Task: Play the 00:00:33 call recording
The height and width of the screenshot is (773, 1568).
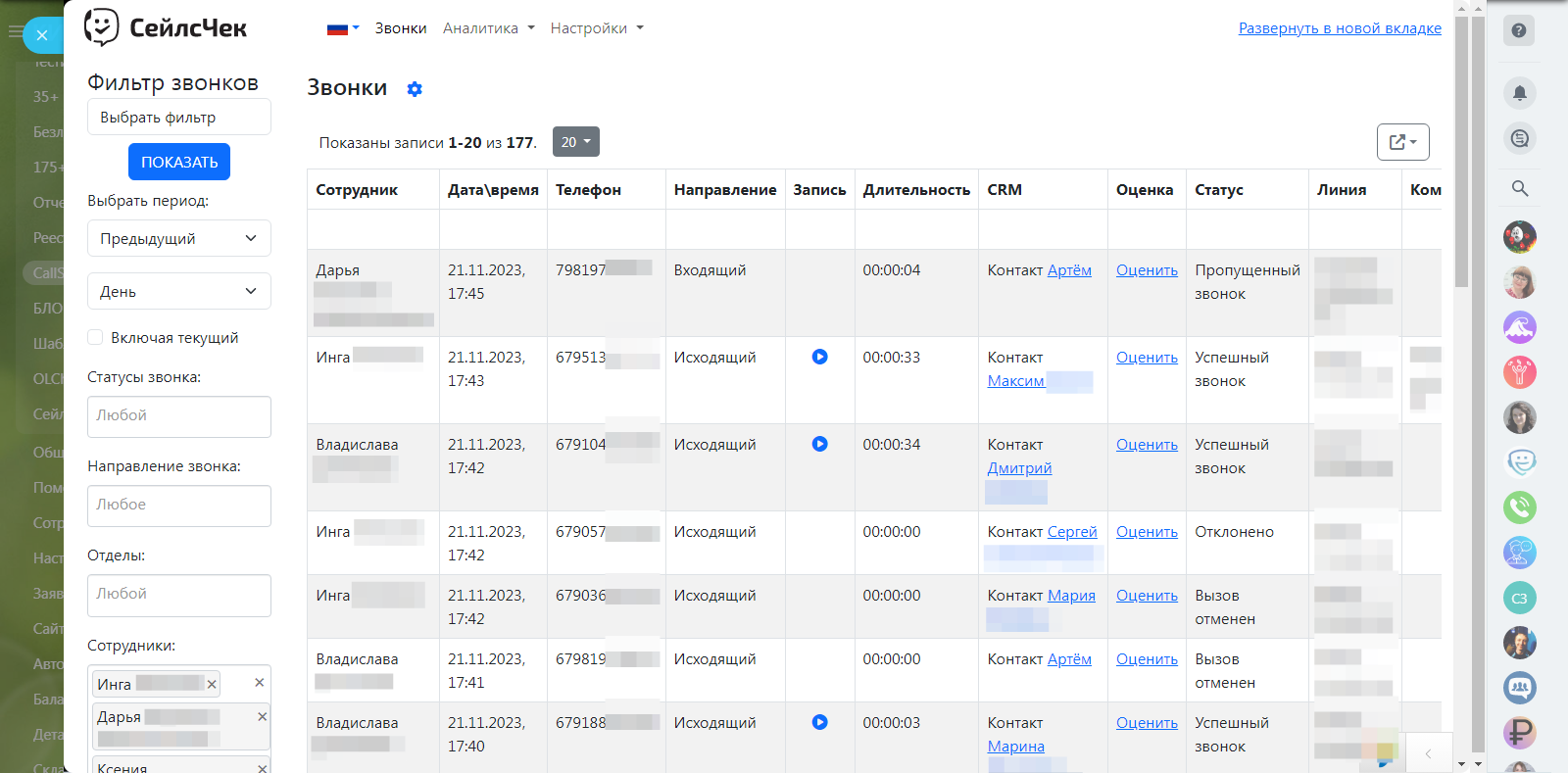Action: tap(819, 357)
